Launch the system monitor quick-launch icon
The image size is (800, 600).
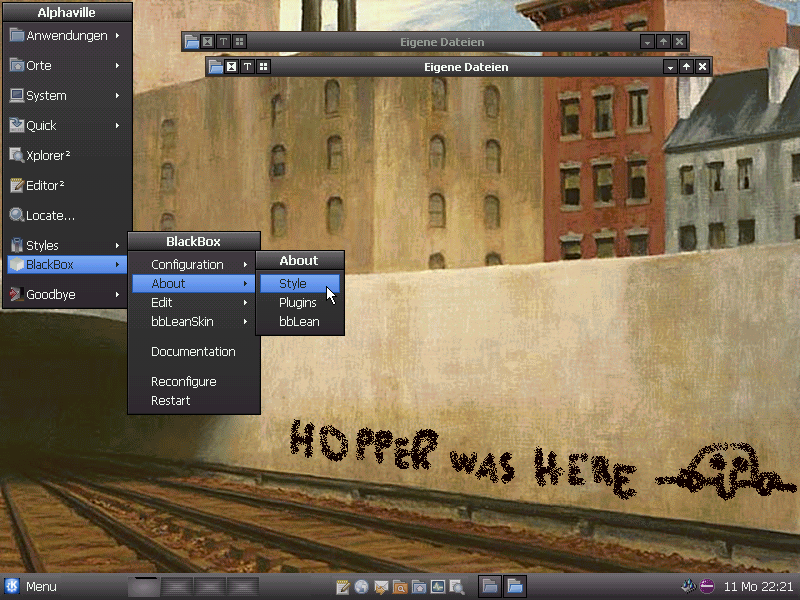438,587
